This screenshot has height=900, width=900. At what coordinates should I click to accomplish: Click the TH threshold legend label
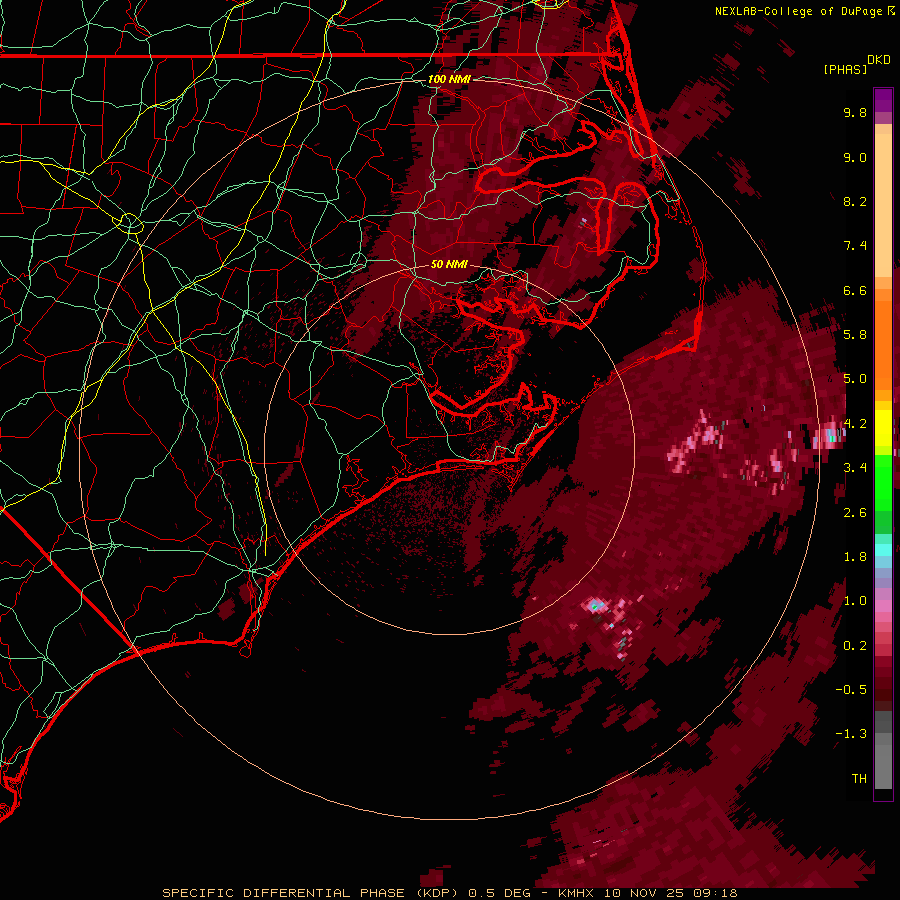point(859,779)
